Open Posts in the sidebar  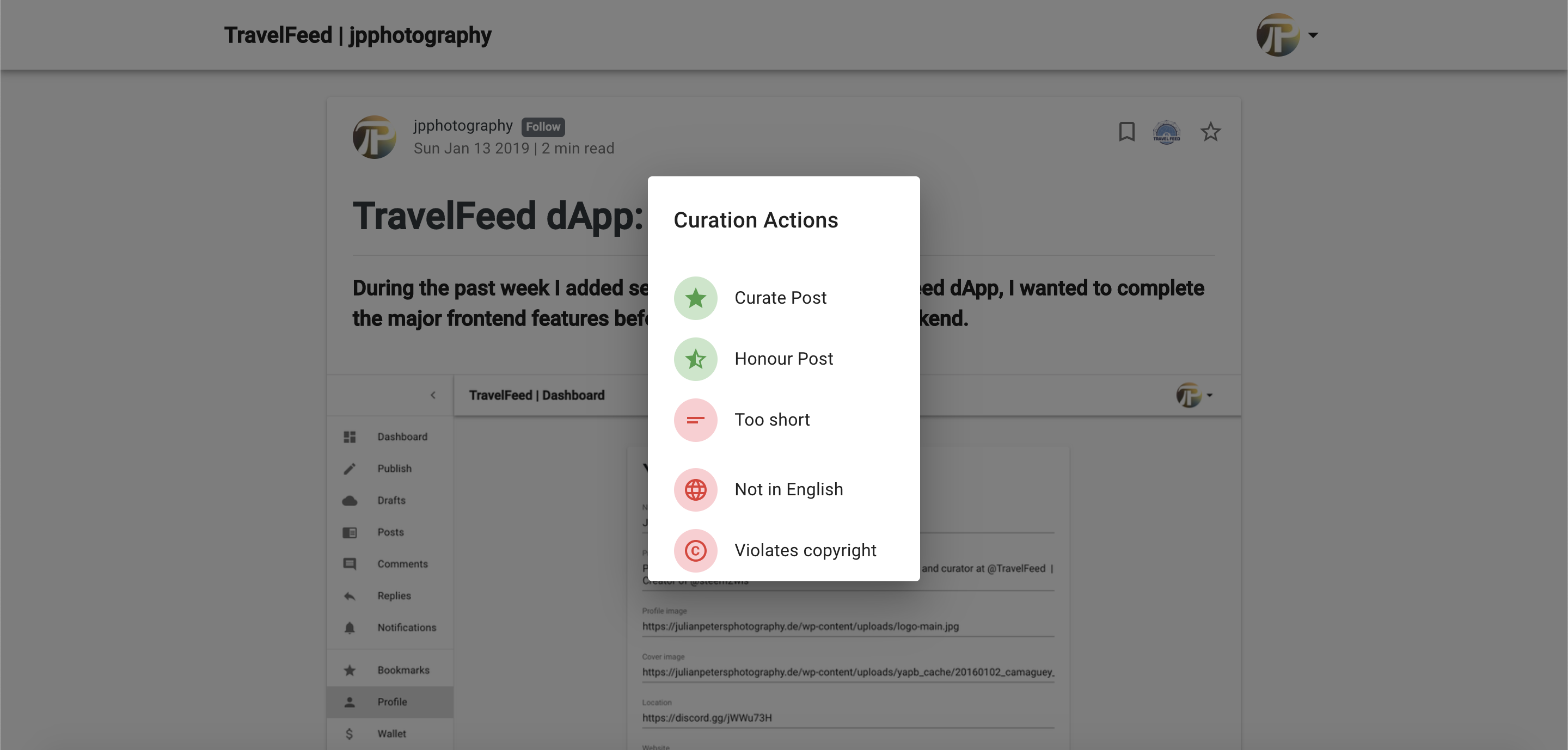tap(390, 532)
